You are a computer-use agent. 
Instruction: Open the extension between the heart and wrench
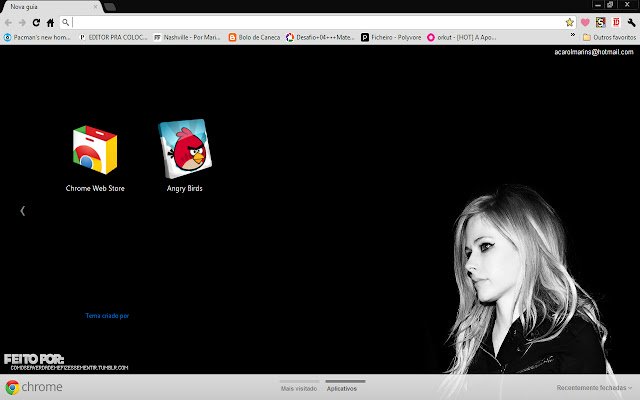tap(600, 22)
